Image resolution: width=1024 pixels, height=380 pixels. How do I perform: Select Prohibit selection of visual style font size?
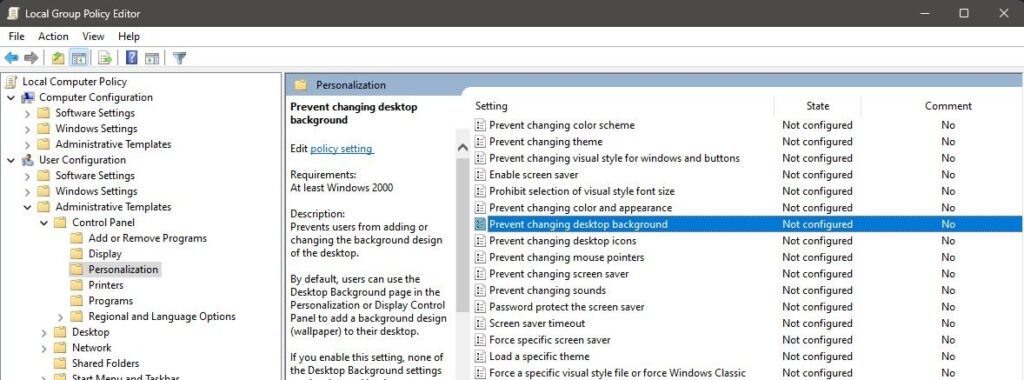[582, 191]
